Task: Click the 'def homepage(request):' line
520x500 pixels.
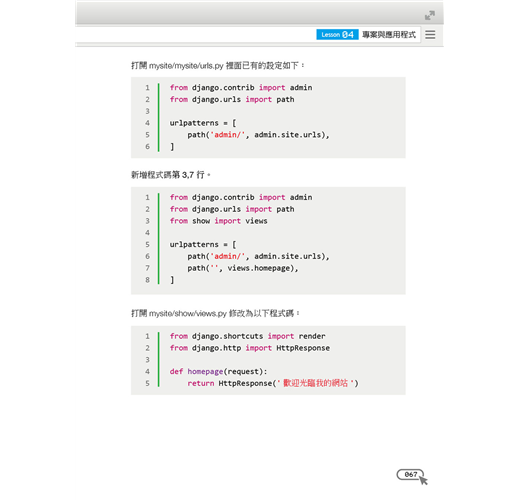Action: pos(218,371)
